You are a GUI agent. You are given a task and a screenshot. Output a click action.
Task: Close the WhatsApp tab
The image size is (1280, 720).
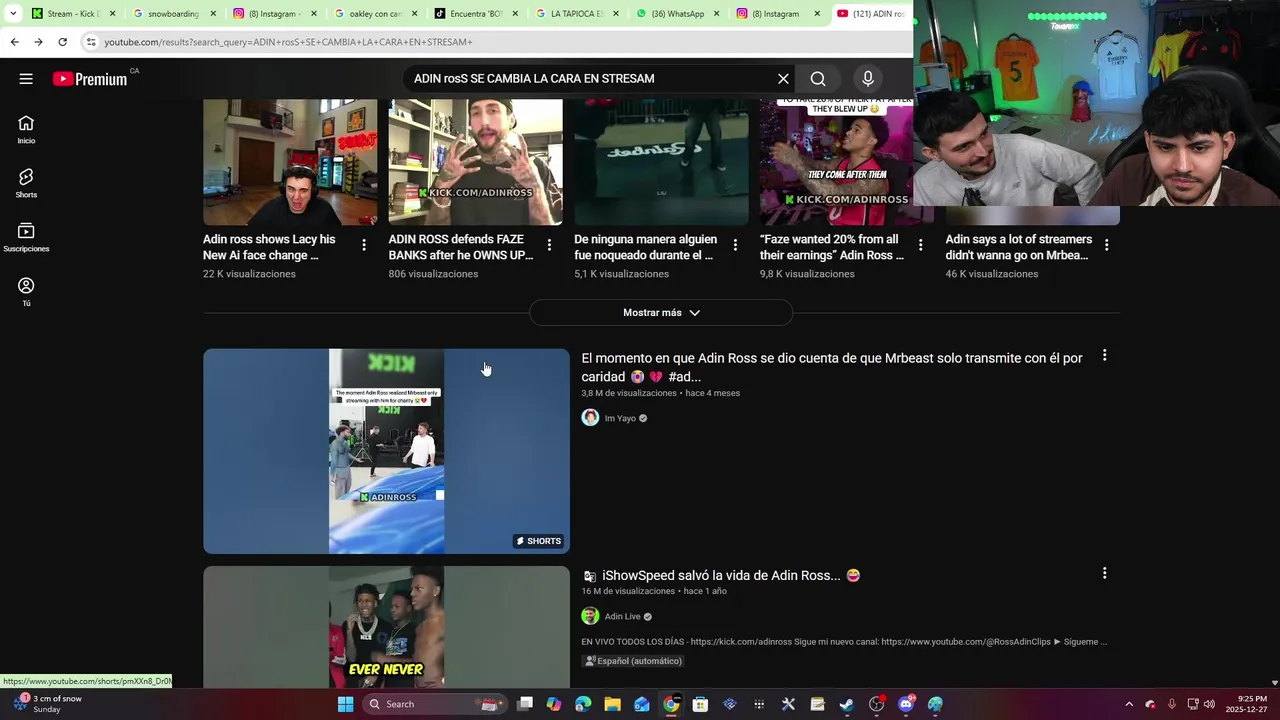click(716, 14)
